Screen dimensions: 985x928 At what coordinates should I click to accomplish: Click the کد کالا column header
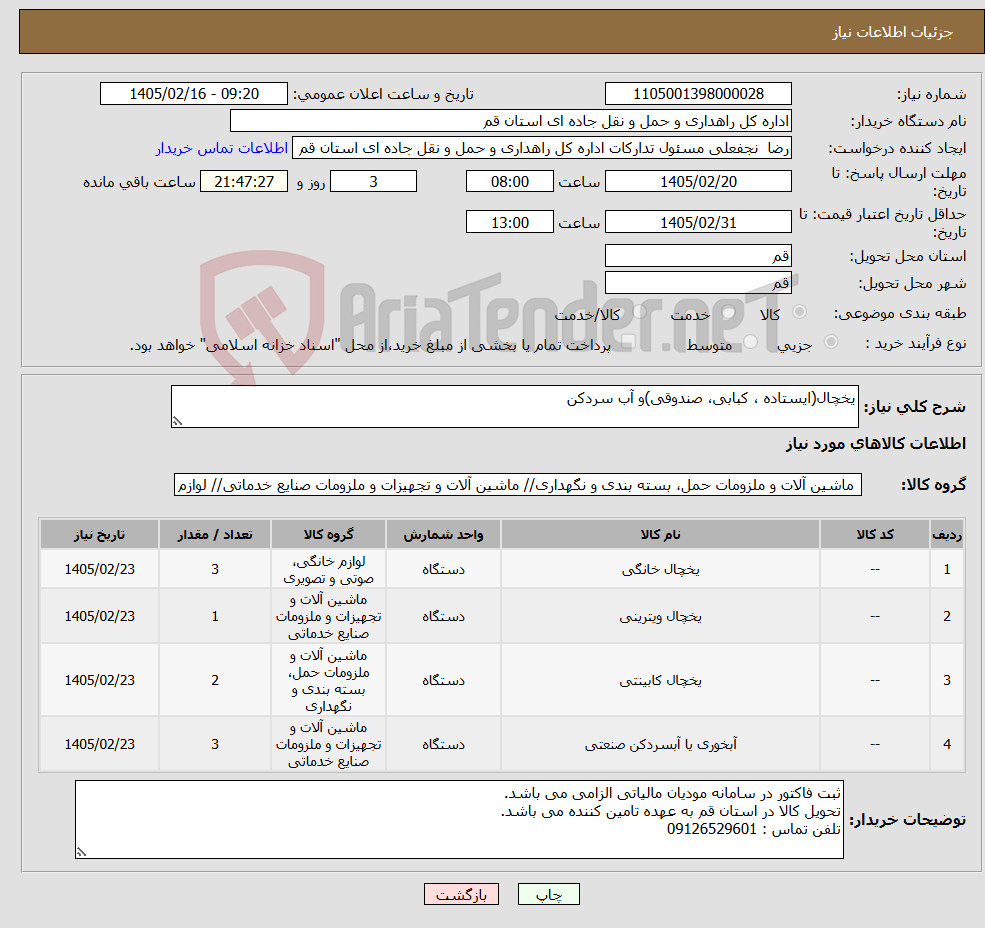(x=874, y=534)
